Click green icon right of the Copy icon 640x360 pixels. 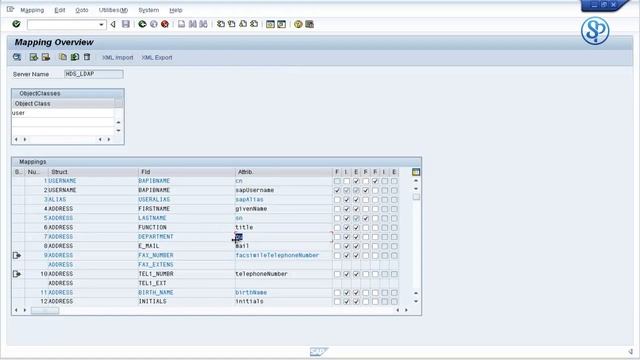pyautogui.click(x=75, y=57)
